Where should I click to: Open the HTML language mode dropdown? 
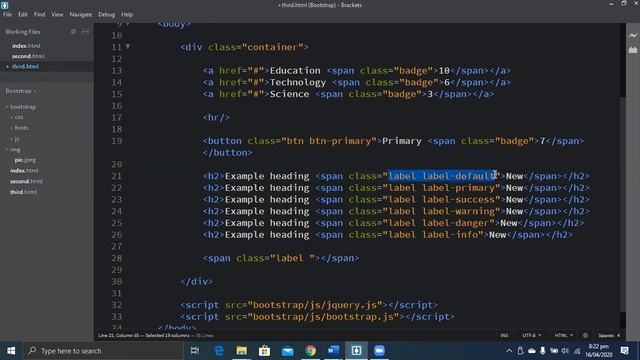pos(563,335)
